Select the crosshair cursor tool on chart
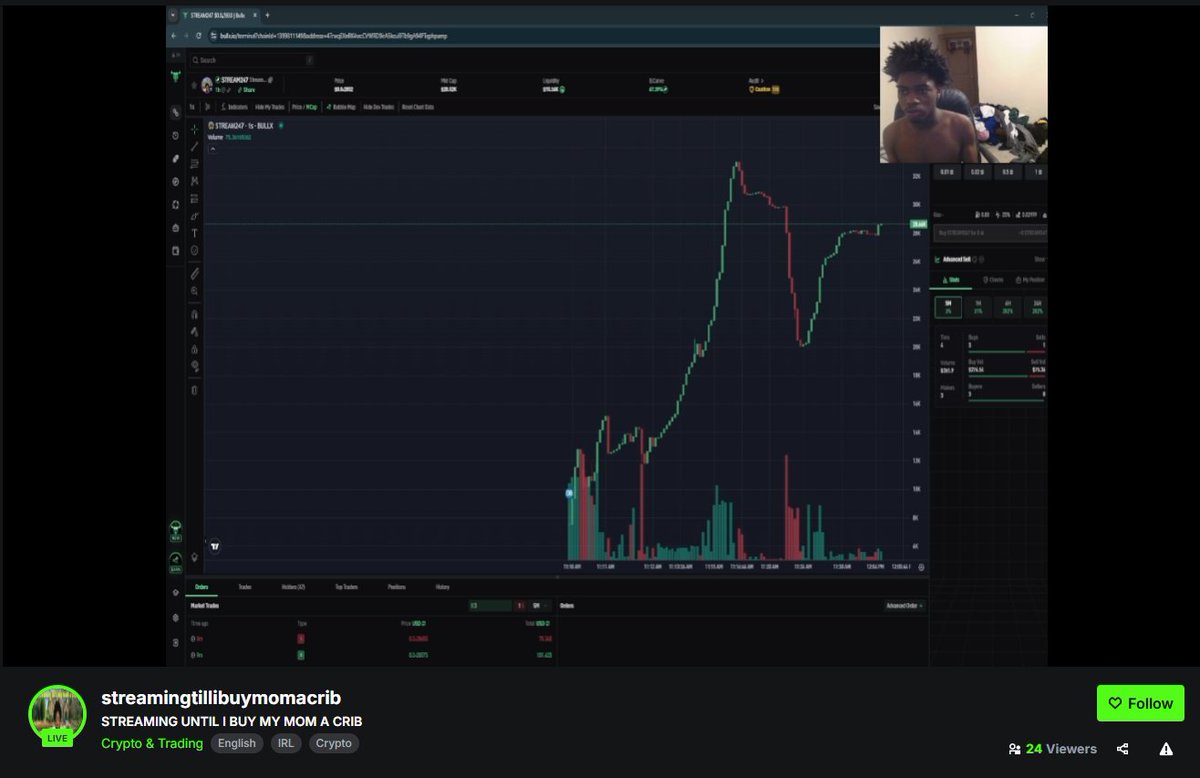The width and height of the screenshot is (1200, 778). point(195,129)
